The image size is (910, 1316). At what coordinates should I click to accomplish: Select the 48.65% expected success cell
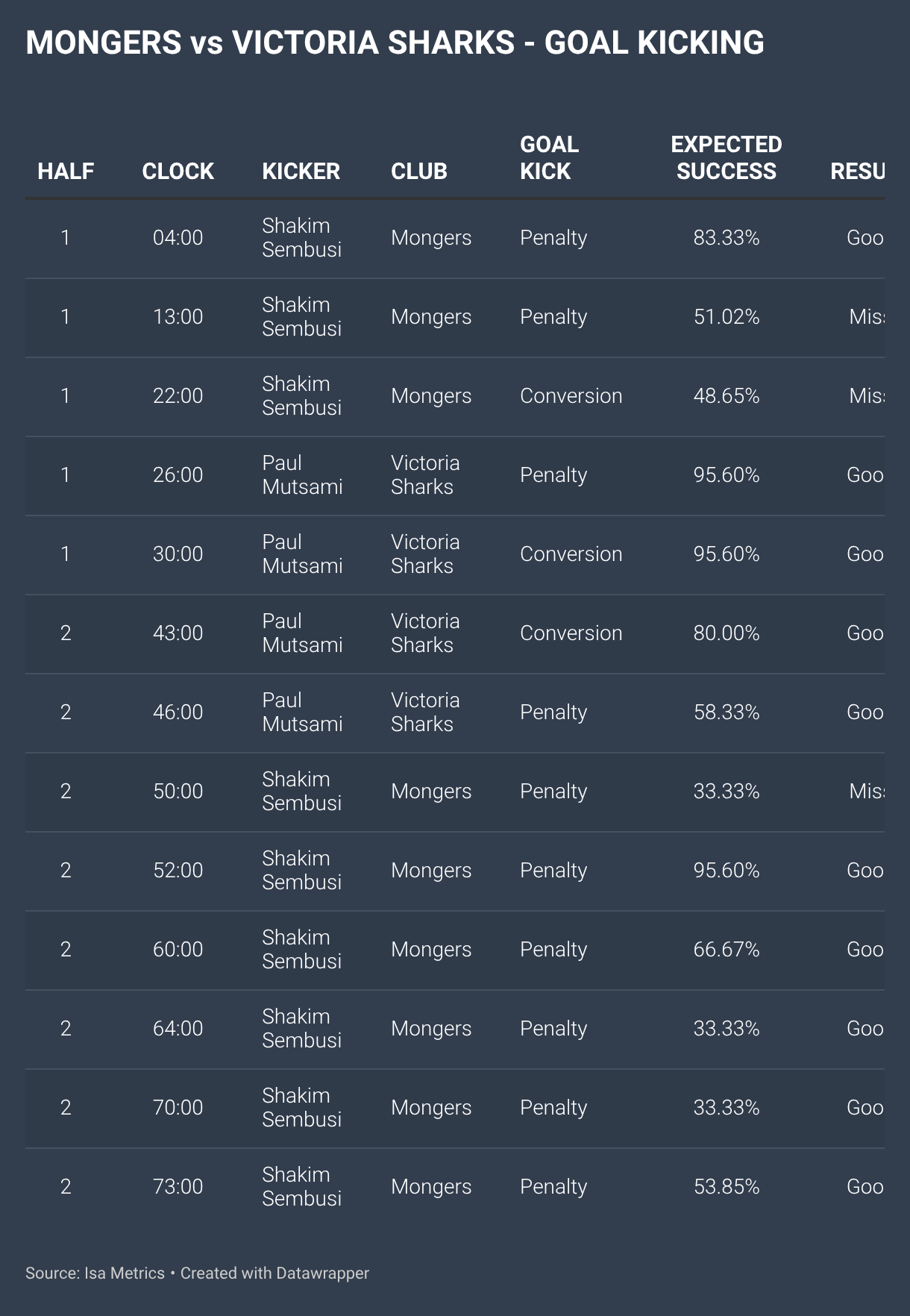[x=727, y=396]
